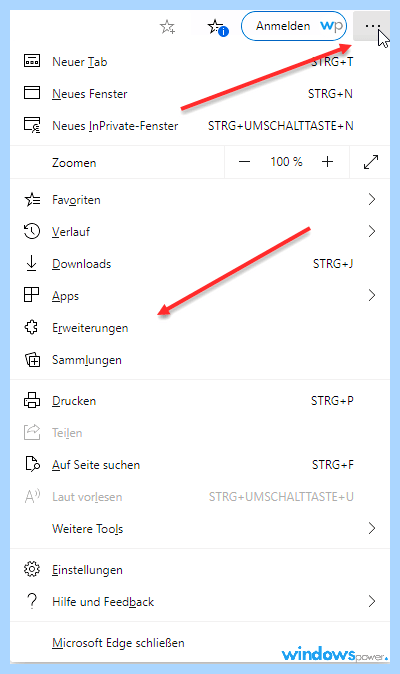Click the Verlauf history clock icon
Screen dimensions: 400x674
(x=32, y=231)
